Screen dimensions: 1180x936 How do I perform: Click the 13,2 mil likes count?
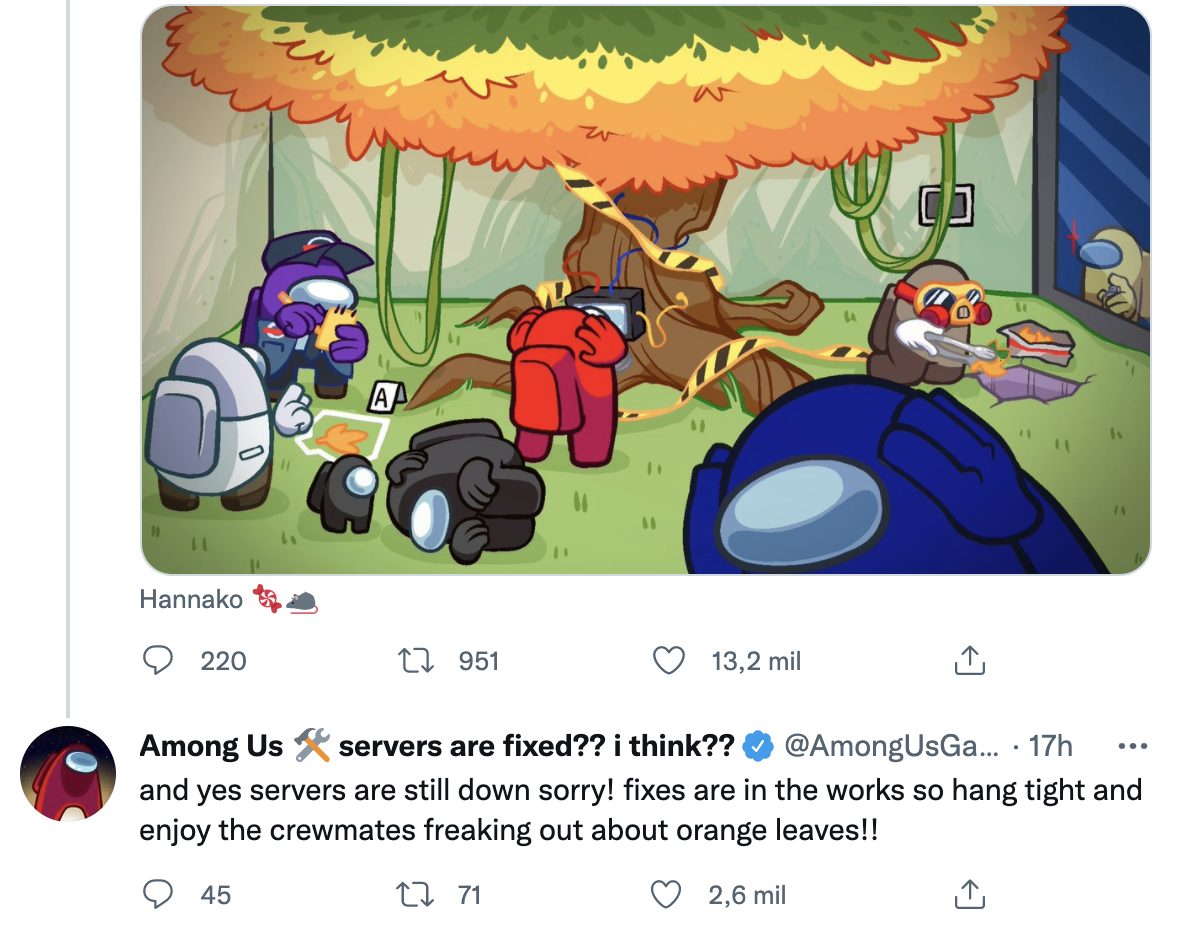point(756,660)
